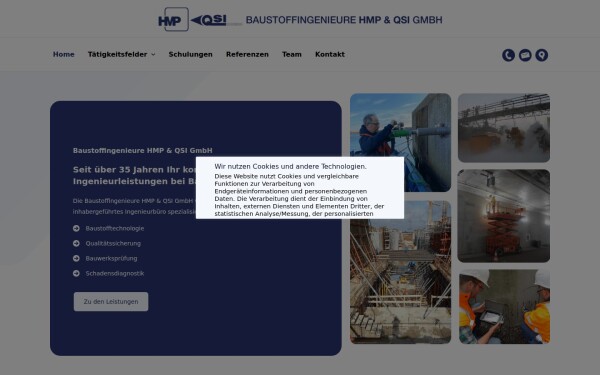The height and width of the screenshot is (375, 600).
Task: Click the arrow icon beside Bauwerksprüfung
Action: pyautogui.click(x=76, y=258)
